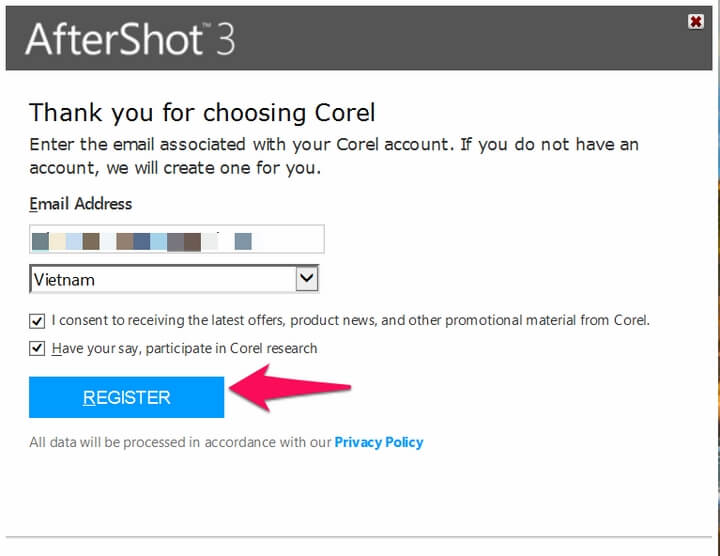
Task: Click the pink arrow pointing at Register
Action: tap(290, 388)
